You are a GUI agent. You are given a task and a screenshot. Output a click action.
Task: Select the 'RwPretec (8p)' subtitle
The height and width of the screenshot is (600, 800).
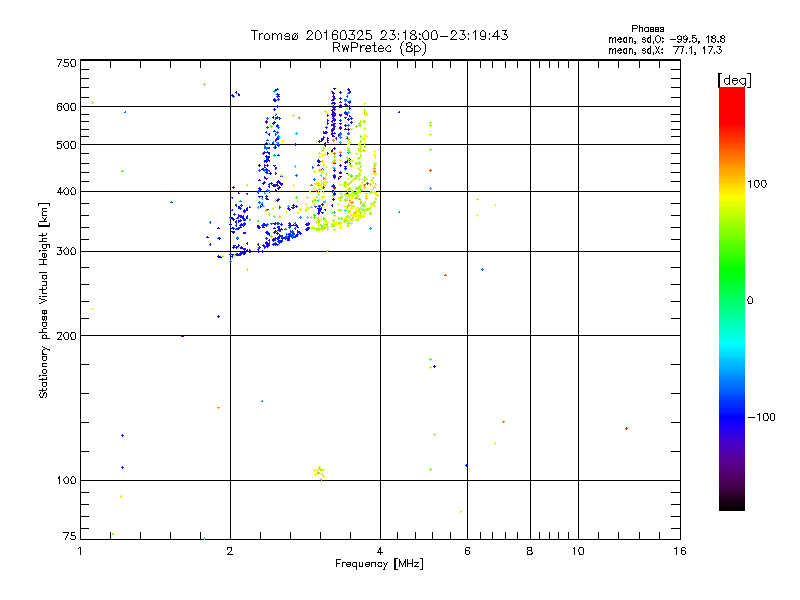pyautogui.click(x=379, y=48)
